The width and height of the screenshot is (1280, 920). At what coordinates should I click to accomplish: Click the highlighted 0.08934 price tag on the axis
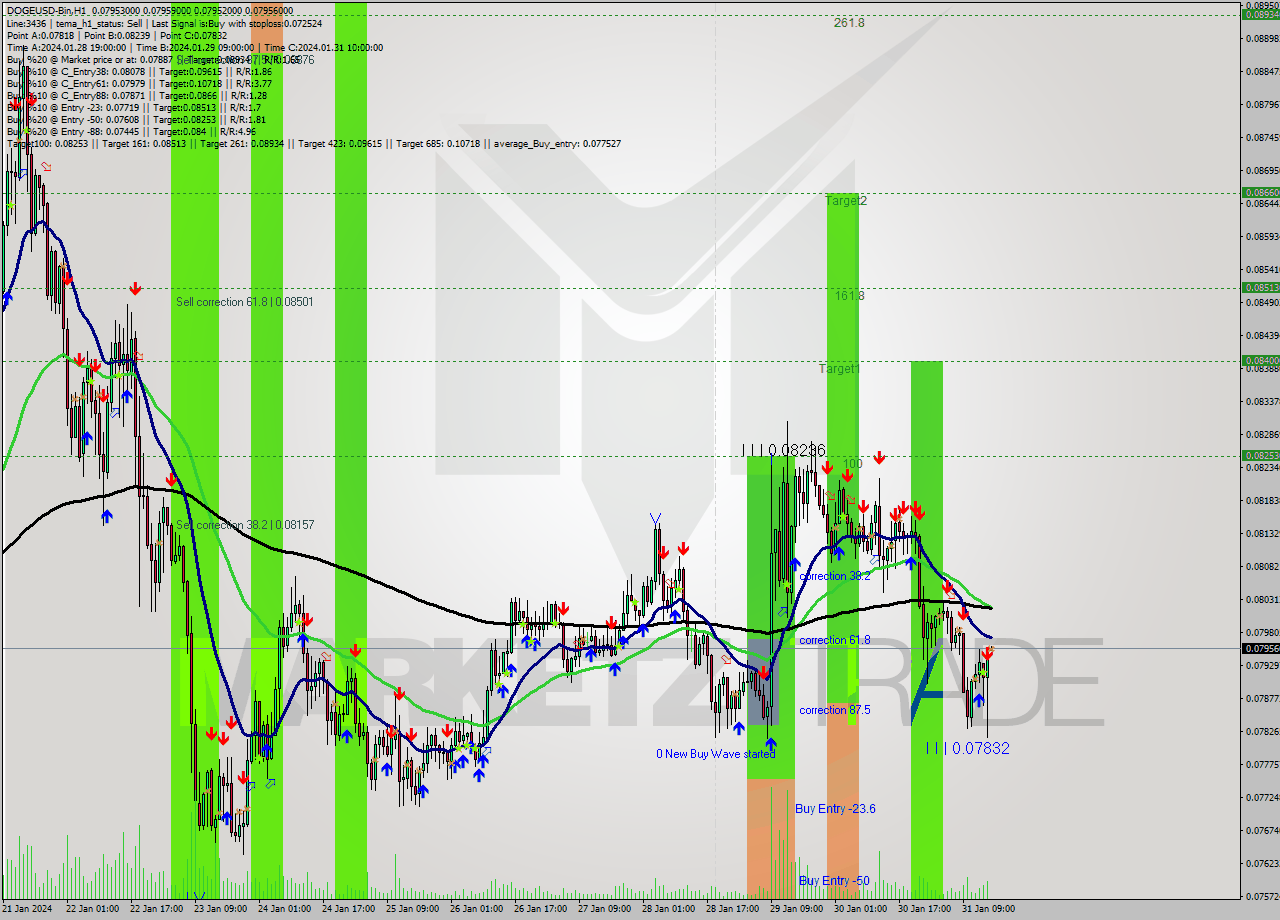click(x=1260, y=14)
